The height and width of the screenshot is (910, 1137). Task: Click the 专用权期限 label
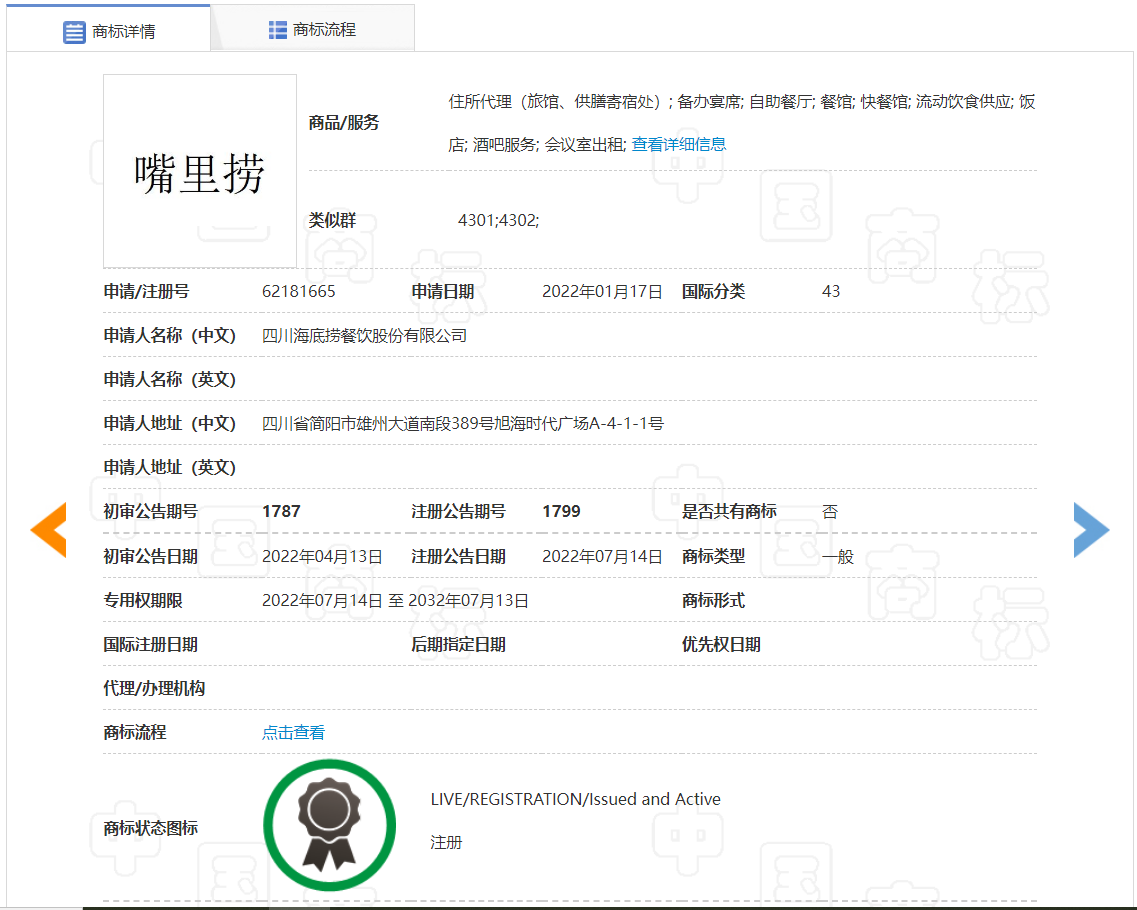tap(143, 600)
